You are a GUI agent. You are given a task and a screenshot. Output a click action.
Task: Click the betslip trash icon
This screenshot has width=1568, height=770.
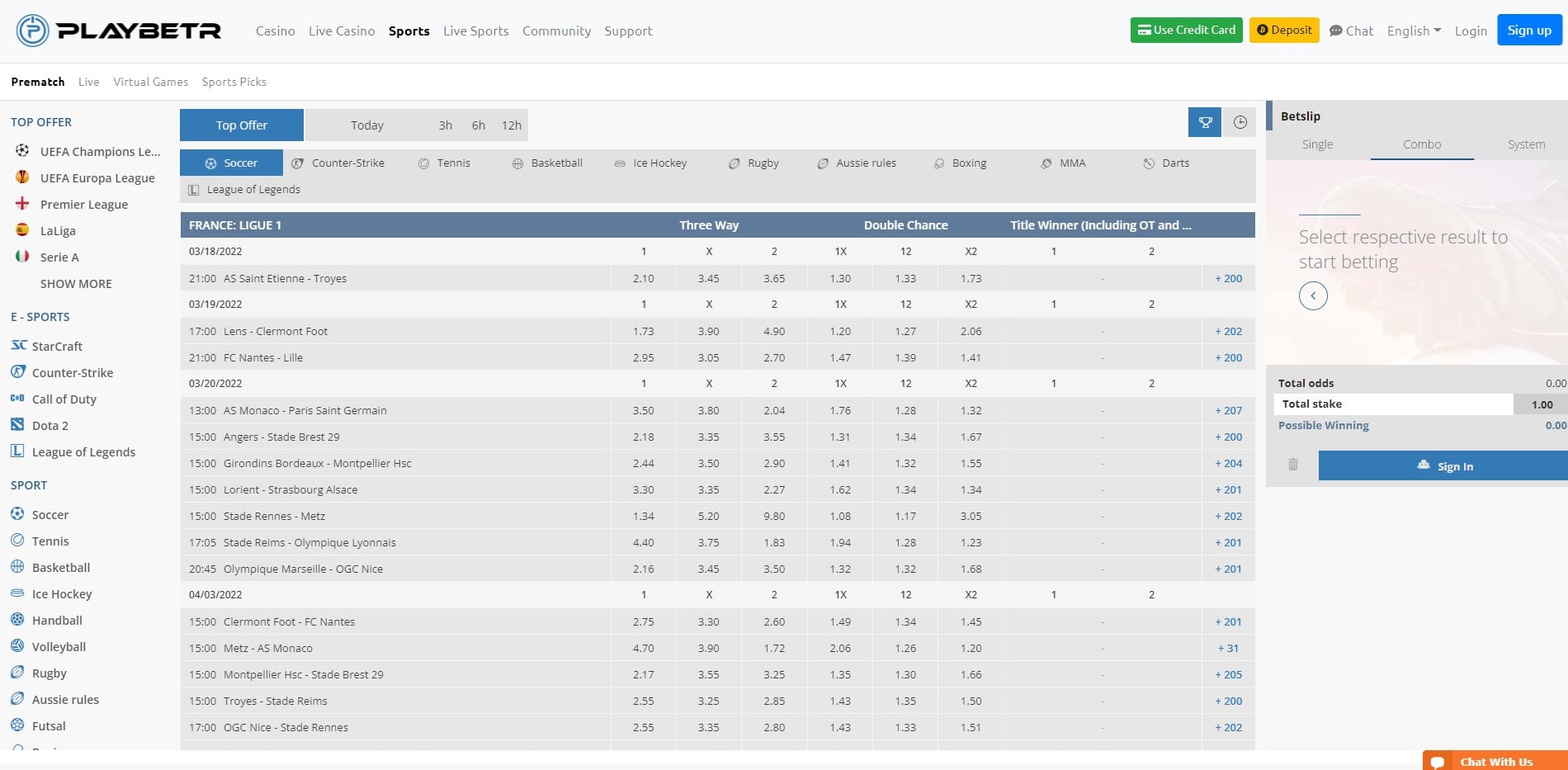click(1293, 465)
